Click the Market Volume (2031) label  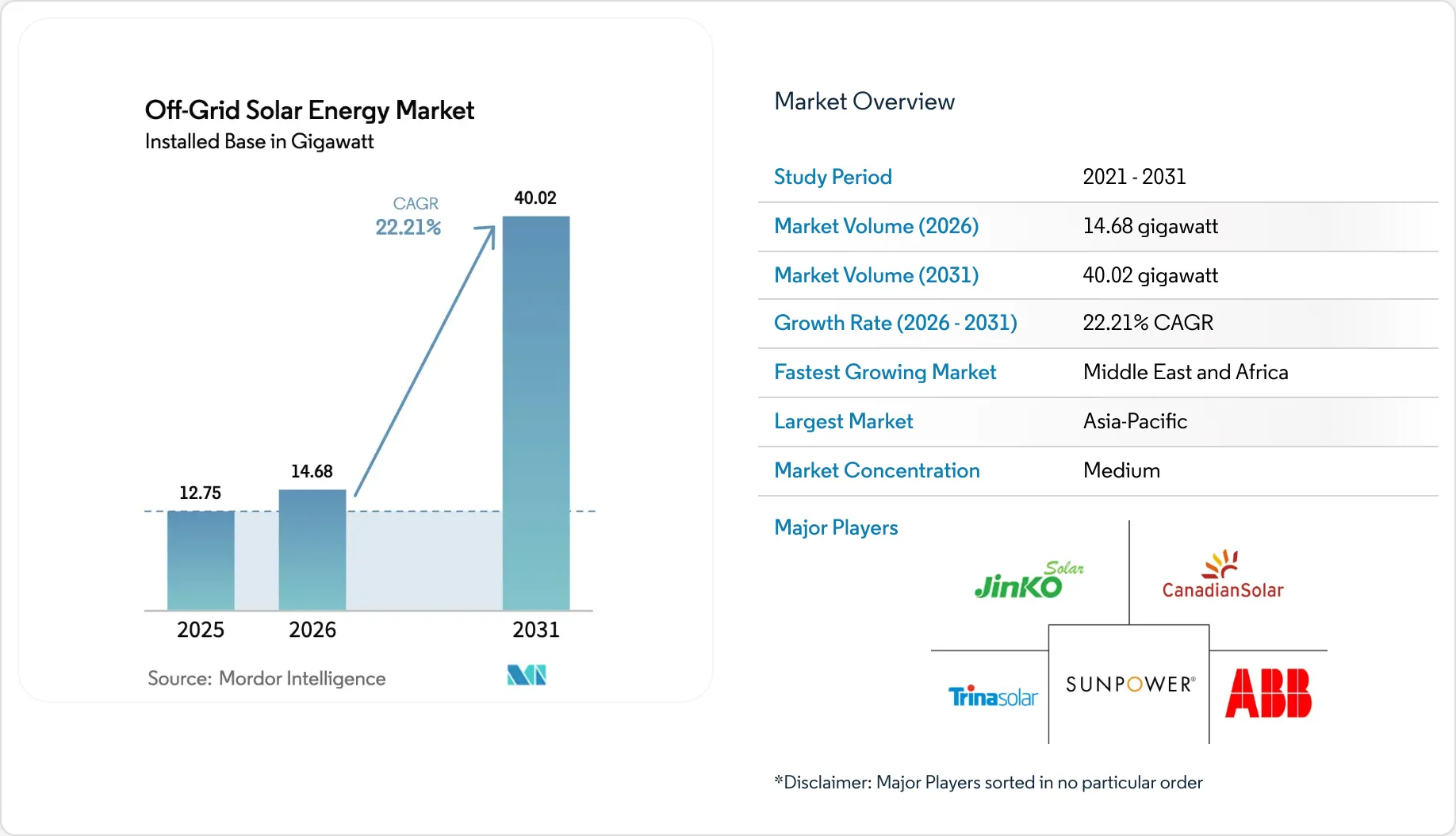876,275
